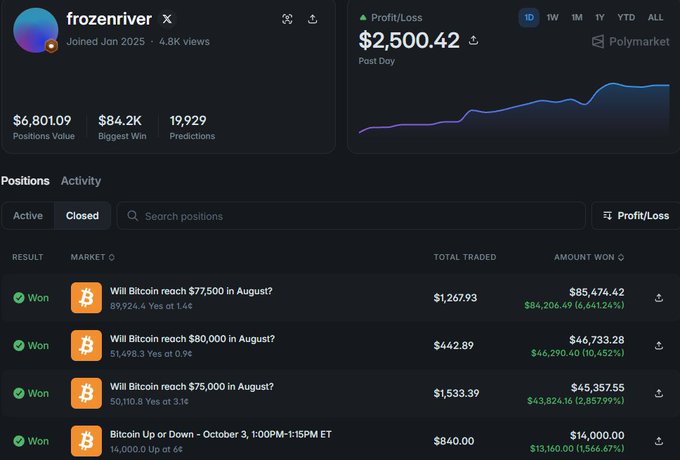This screenshot has height=460, width=680.
Task: Click frozenriver's gradient avatar
Action: pos(36,30)
